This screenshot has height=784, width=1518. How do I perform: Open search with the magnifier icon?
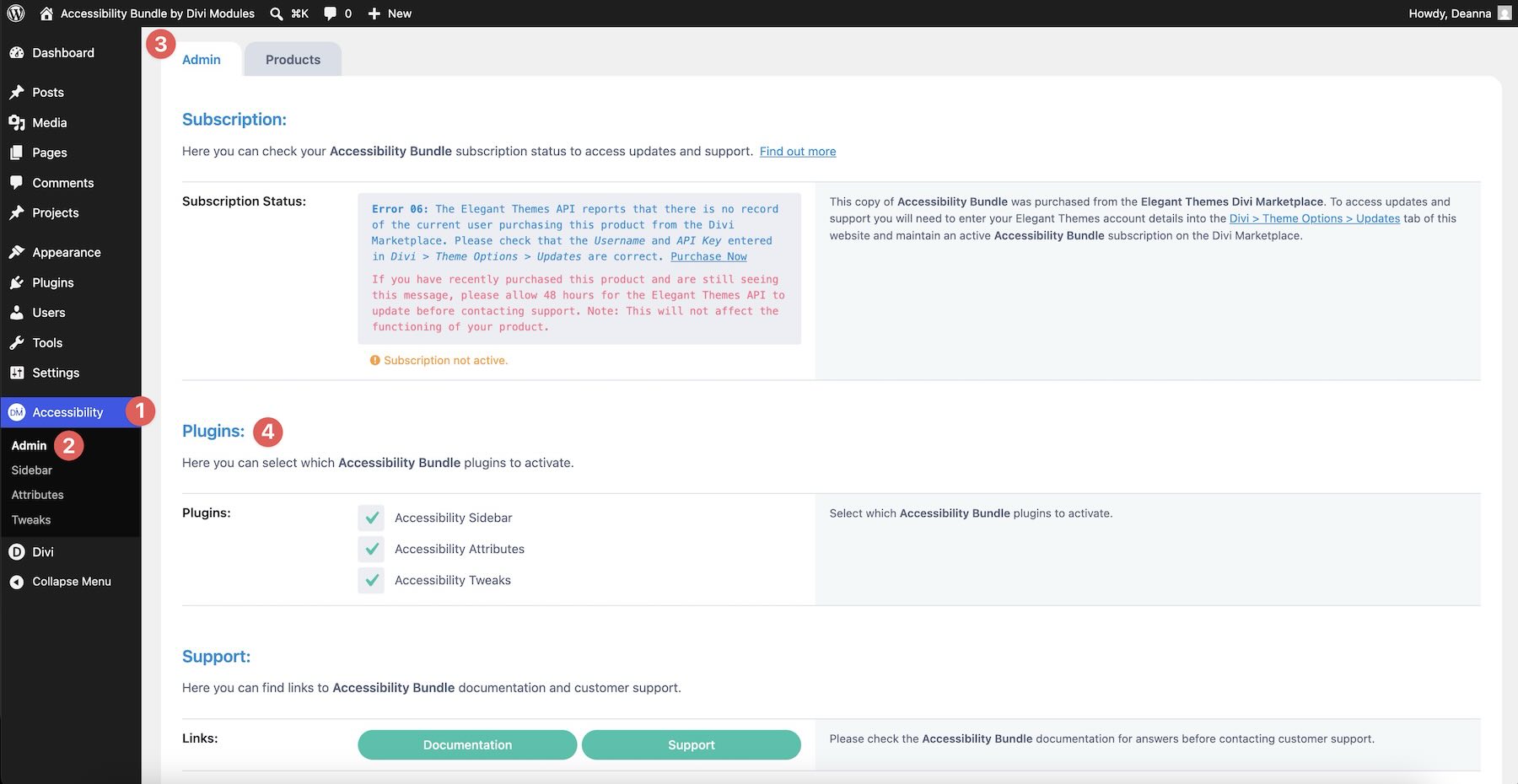(276, 13)
